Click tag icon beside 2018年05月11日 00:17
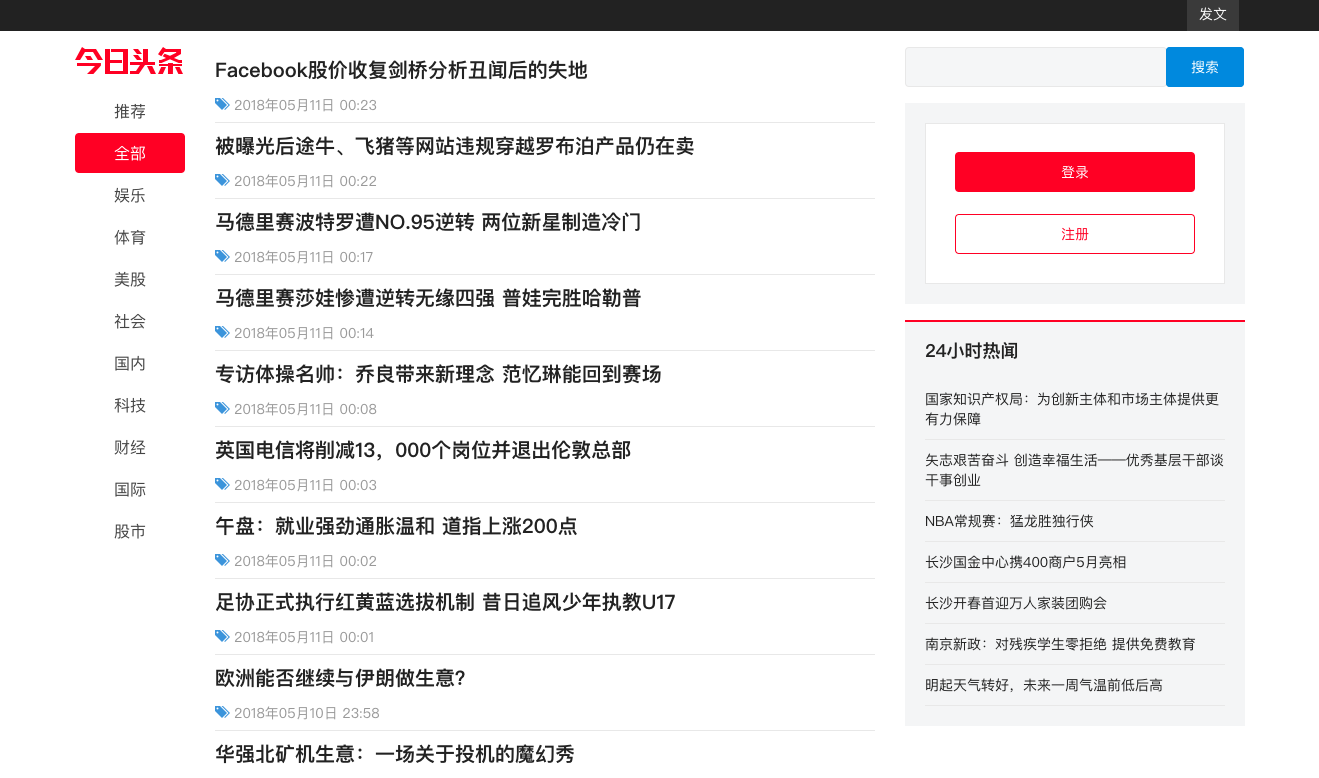Image resolution: width=1319 pixels, height=778 pixels. tap(222, 256)
